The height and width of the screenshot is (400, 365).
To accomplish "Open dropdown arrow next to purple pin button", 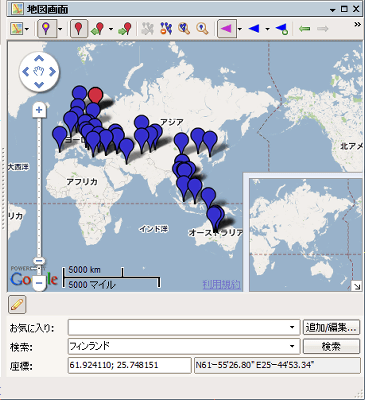I will 60,29.
